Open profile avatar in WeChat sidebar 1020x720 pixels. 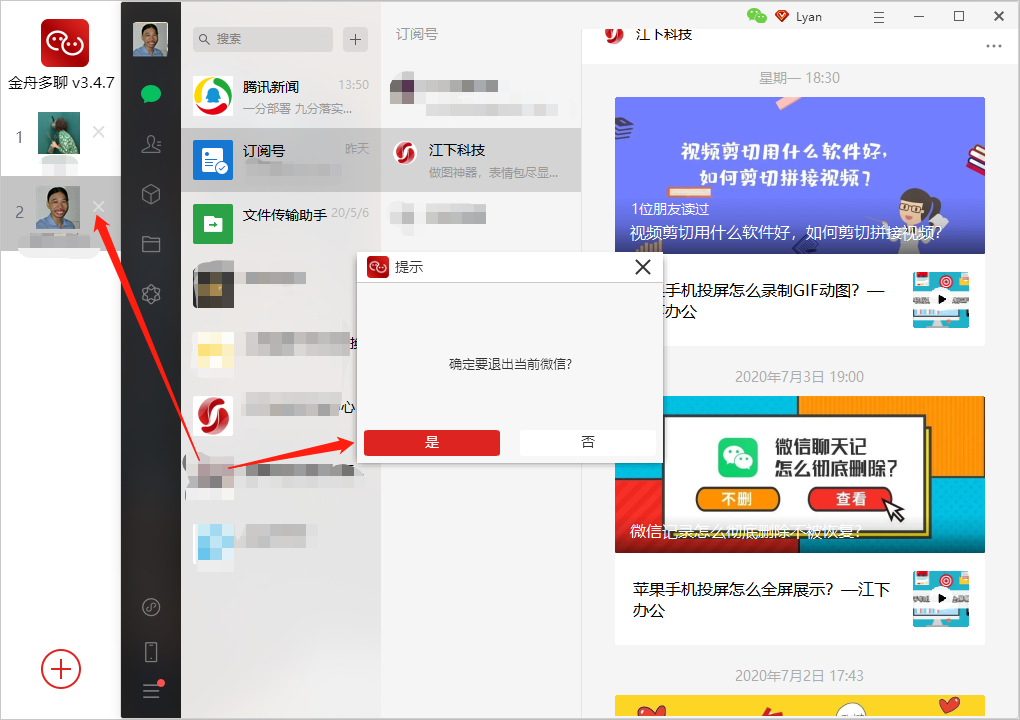(x=150, y=39)
